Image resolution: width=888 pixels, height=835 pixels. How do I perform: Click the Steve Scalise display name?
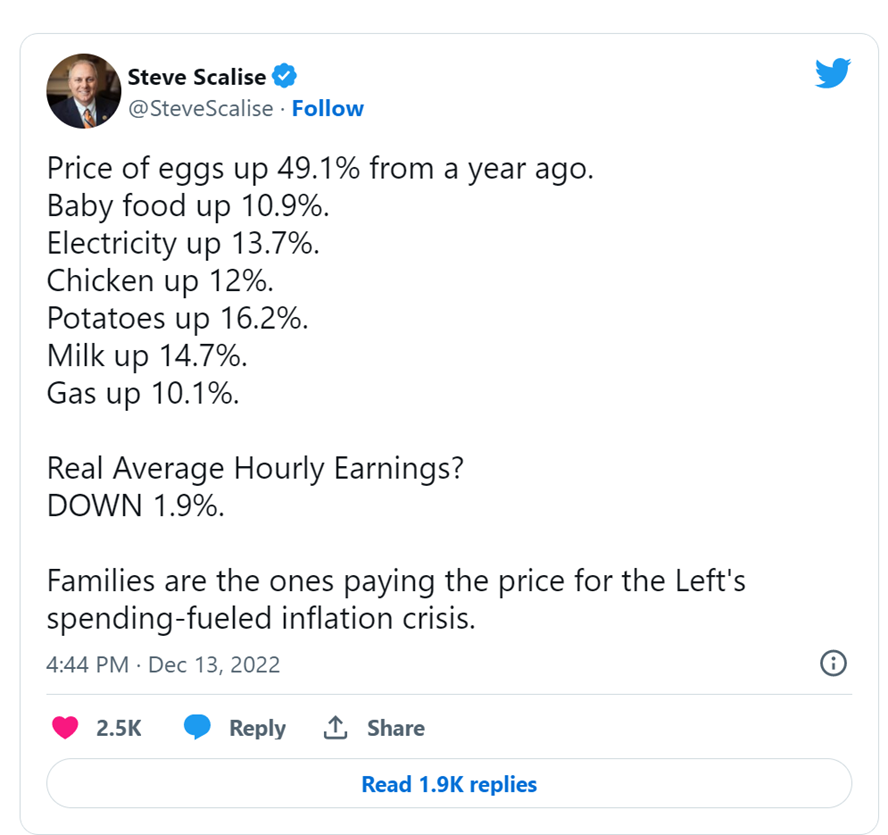point(197,76)
